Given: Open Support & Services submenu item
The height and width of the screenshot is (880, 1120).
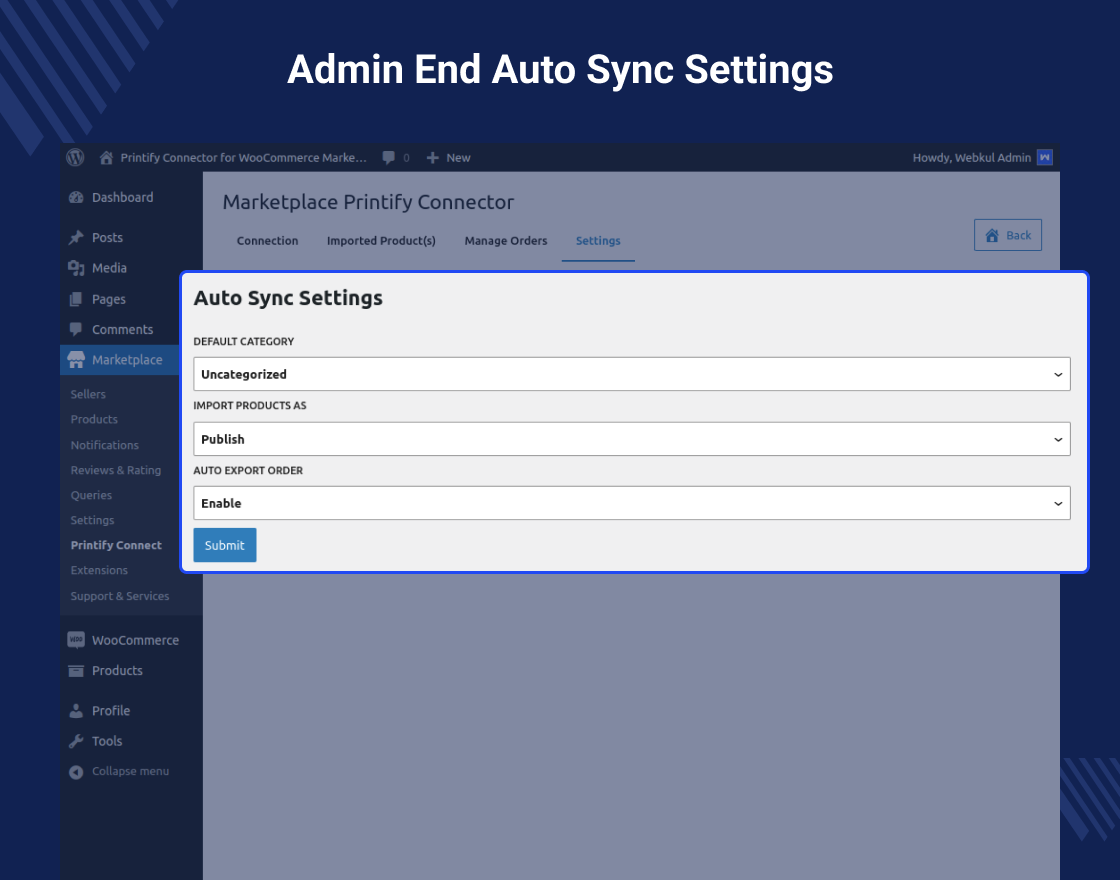Looking at the screenshot, I should click(119, 596).
